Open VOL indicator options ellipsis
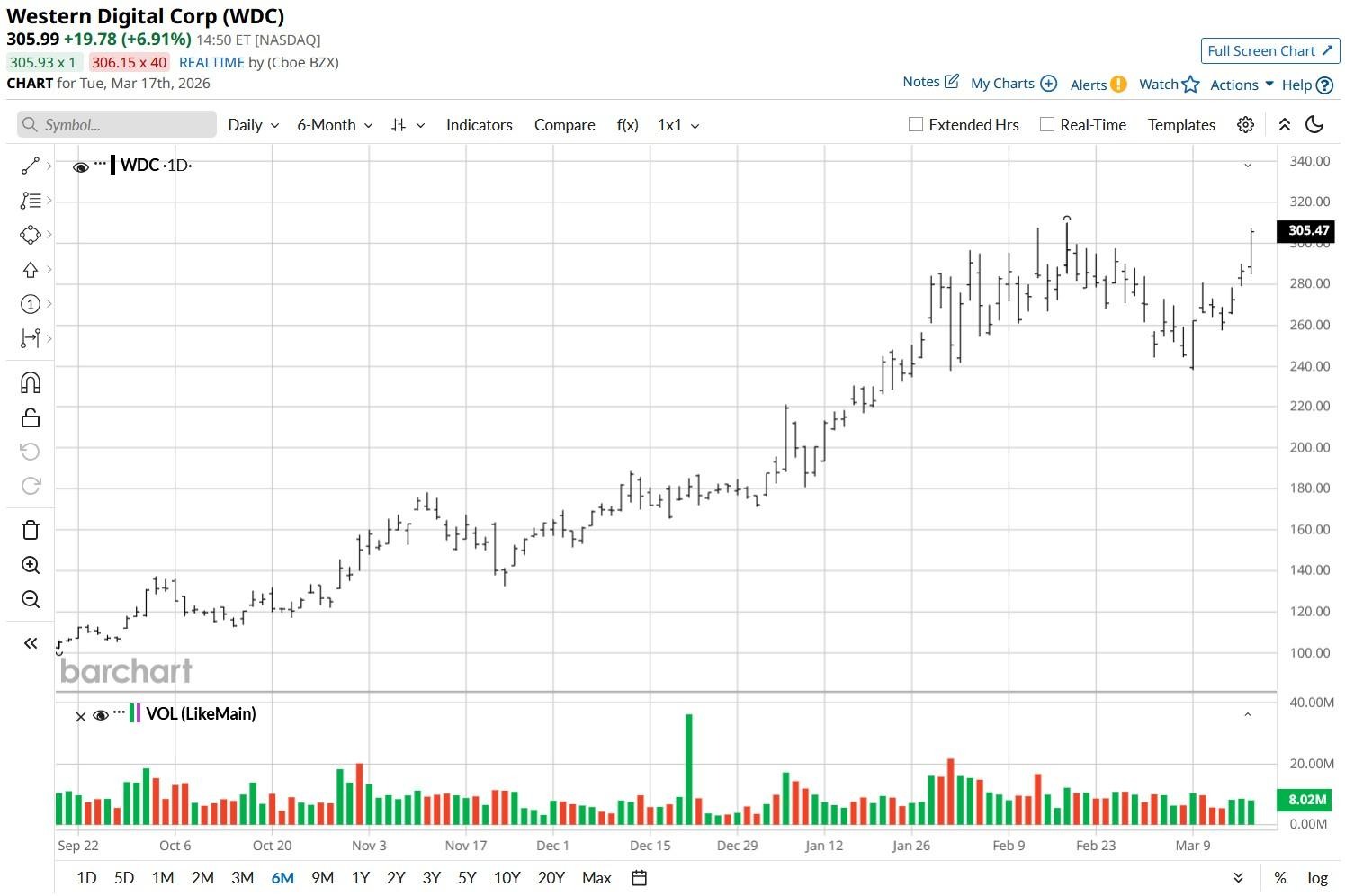 click(119, 712)
